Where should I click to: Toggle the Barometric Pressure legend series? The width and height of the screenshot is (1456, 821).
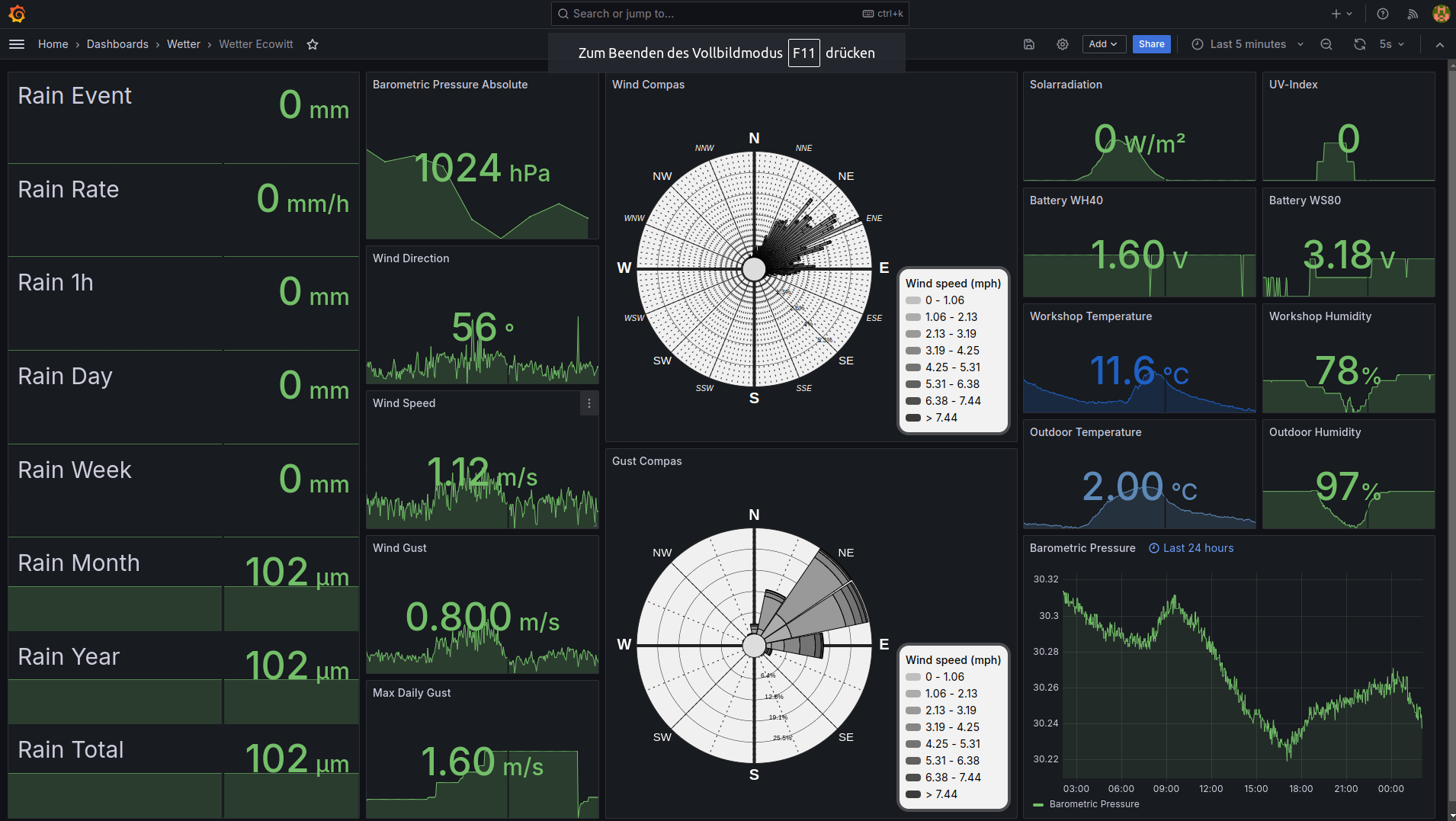pos(1094,804)
